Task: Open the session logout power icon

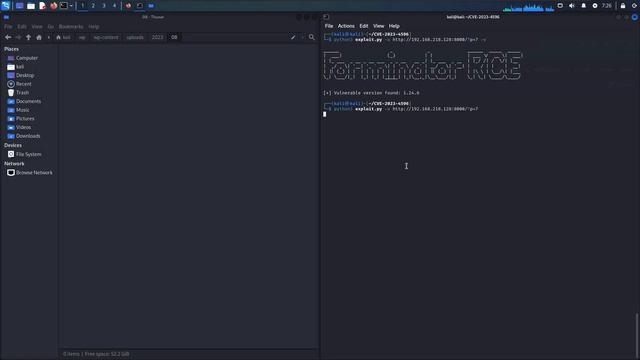Action: pos(634,6)
